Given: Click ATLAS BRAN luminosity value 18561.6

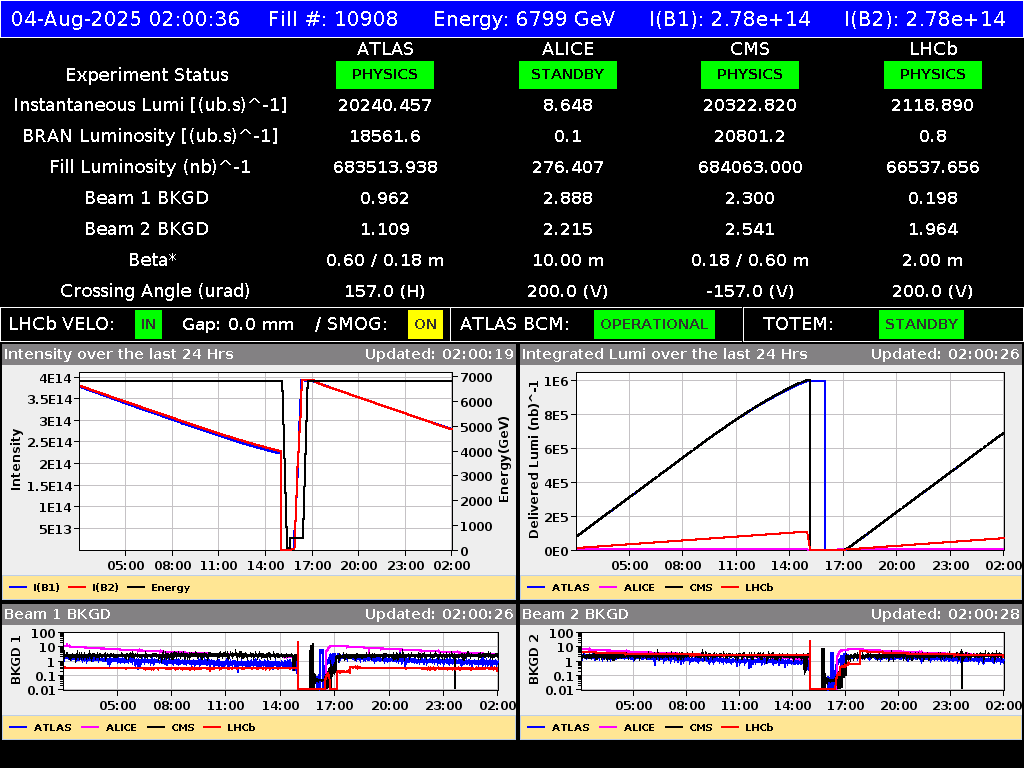Looking at the screenshot, I should click(385, 136).
